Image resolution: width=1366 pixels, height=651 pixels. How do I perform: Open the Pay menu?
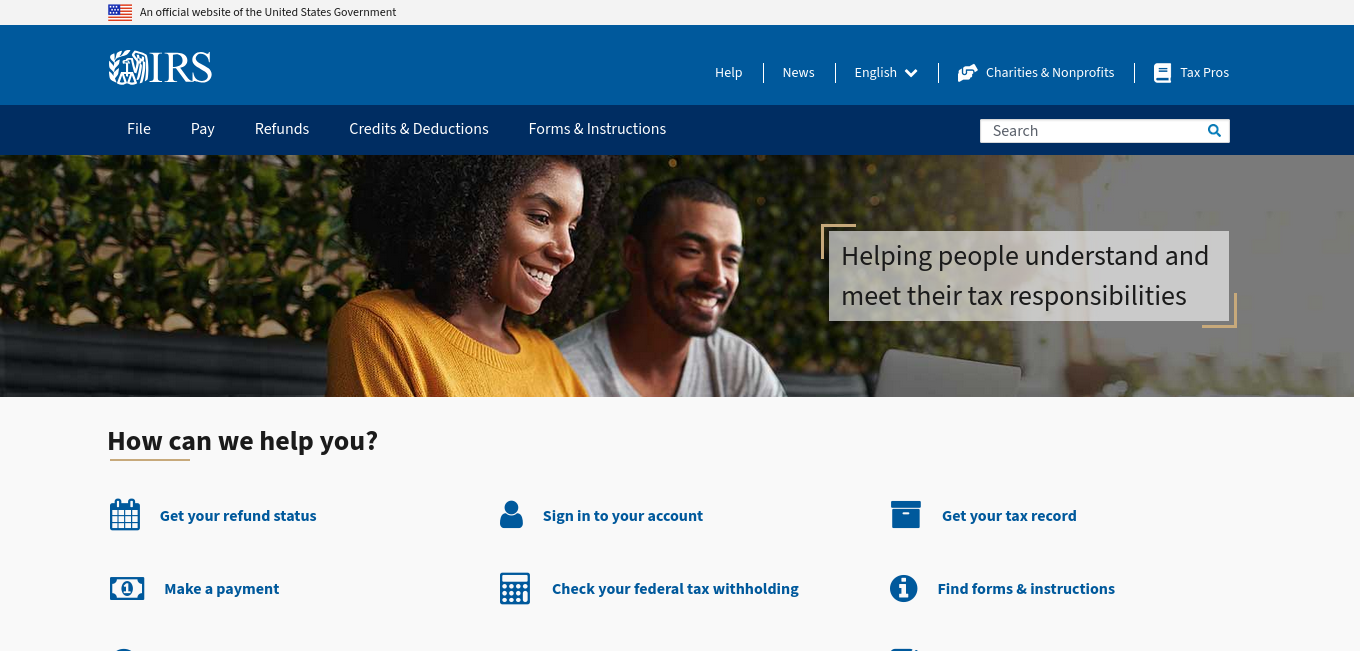(x=203, y=129)
